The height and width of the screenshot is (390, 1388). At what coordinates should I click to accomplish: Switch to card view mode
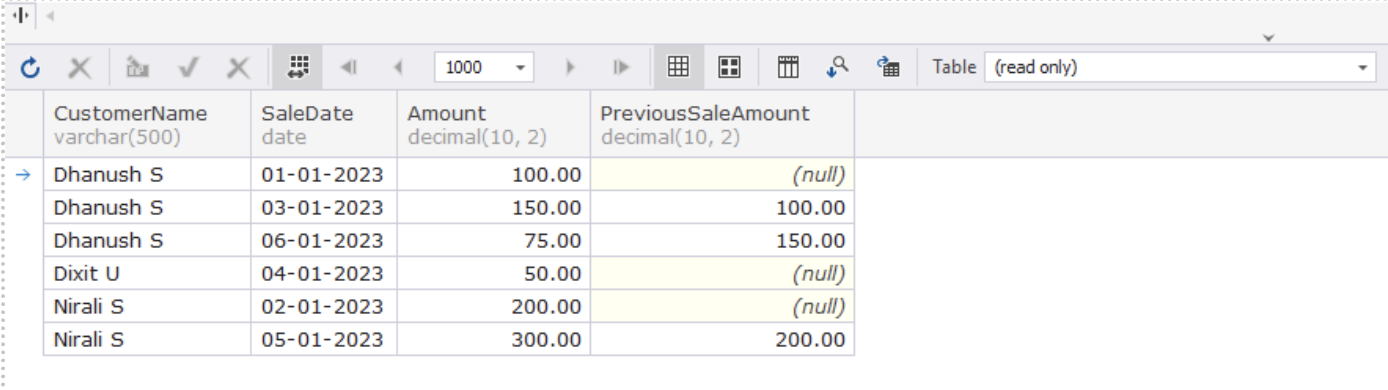730,67
